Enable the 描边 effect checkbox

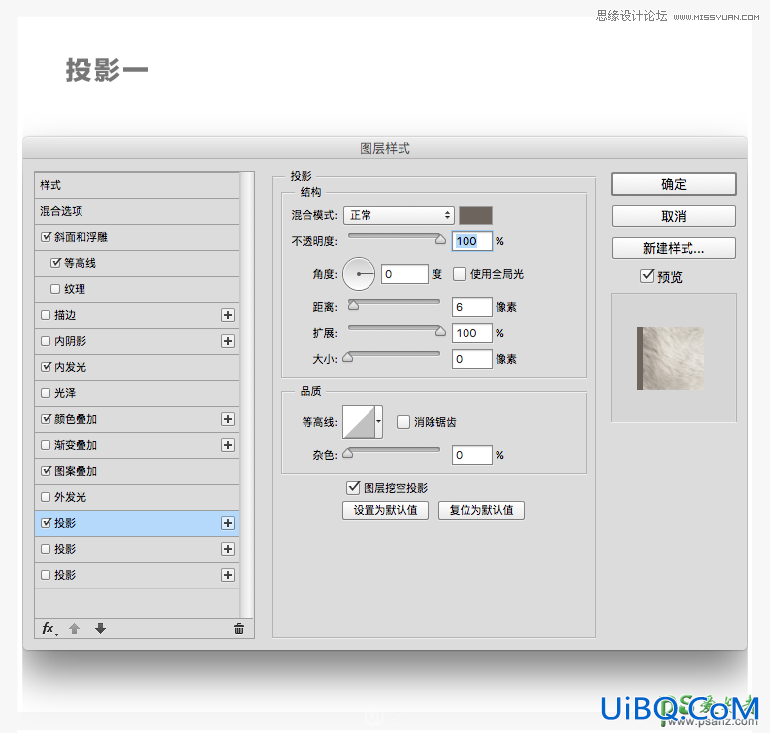[46, 315]
